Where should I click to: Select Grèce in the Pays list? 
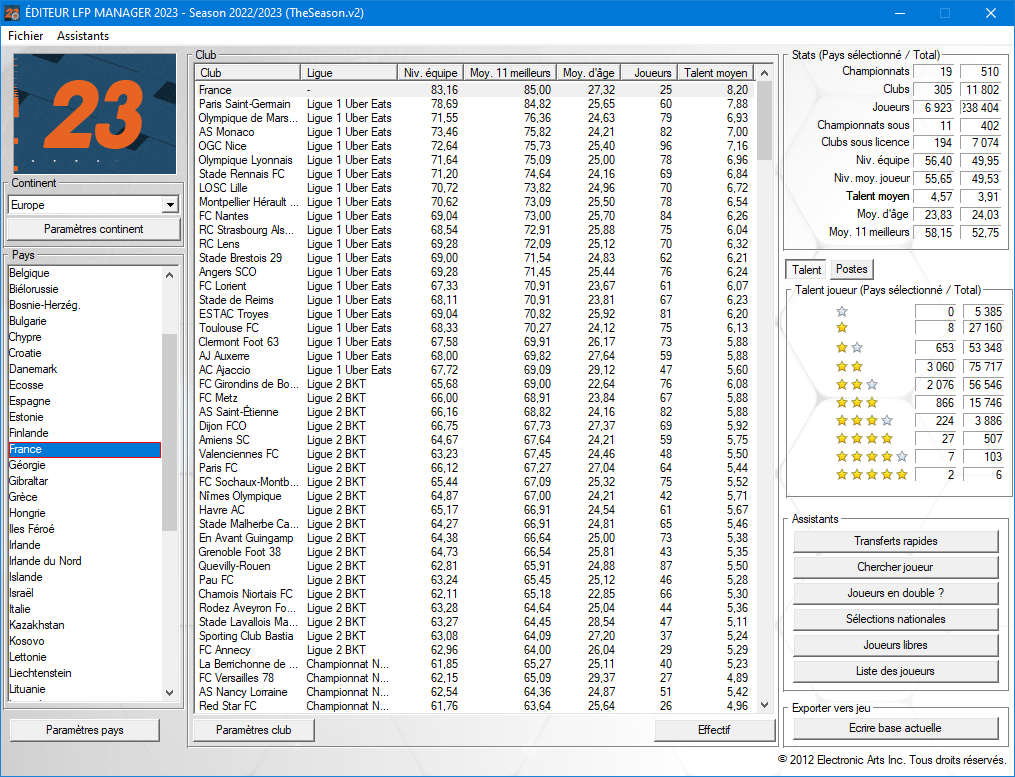pos(84,497)
